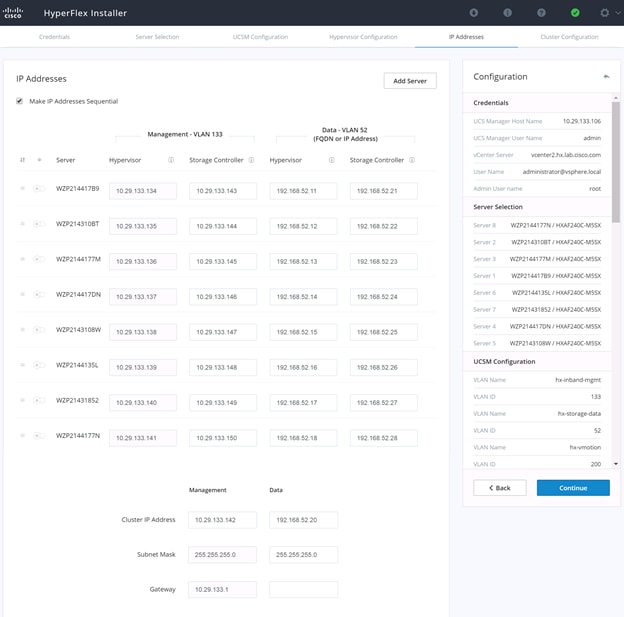Edit management Gateway field 10.29.133.1
Screen dimensions: 624x617
click(x=222, y=590)
